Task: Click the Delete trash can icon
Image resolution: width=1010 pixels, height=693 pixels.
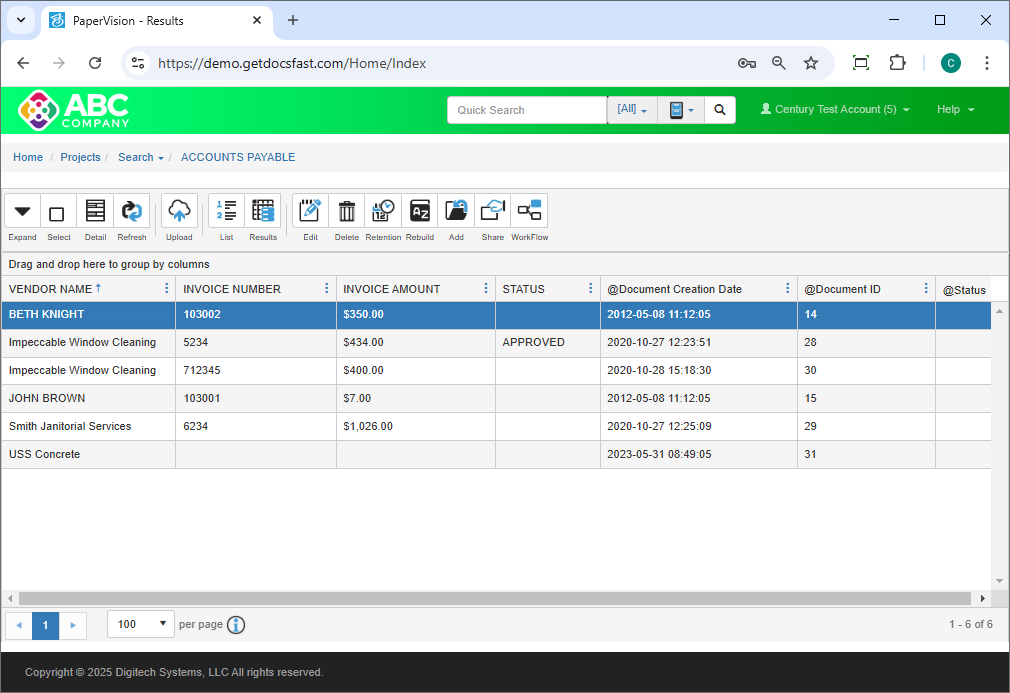Action: pyautogui.click(x=346, y=211)
